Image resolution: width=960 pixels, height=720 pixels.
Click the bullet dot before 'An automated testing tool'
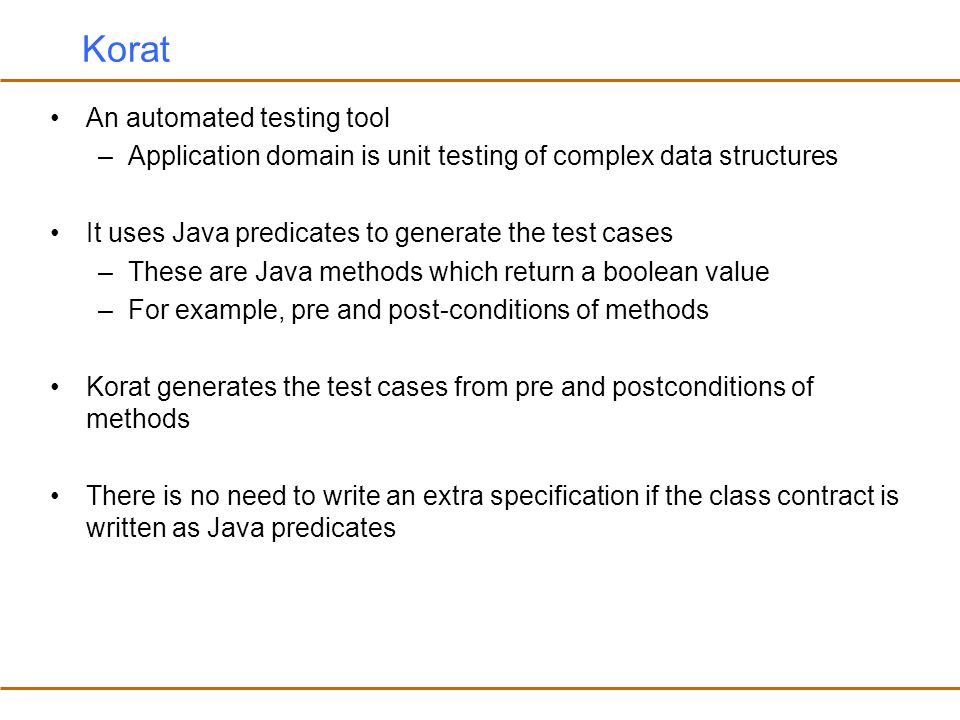click(55, 118)
